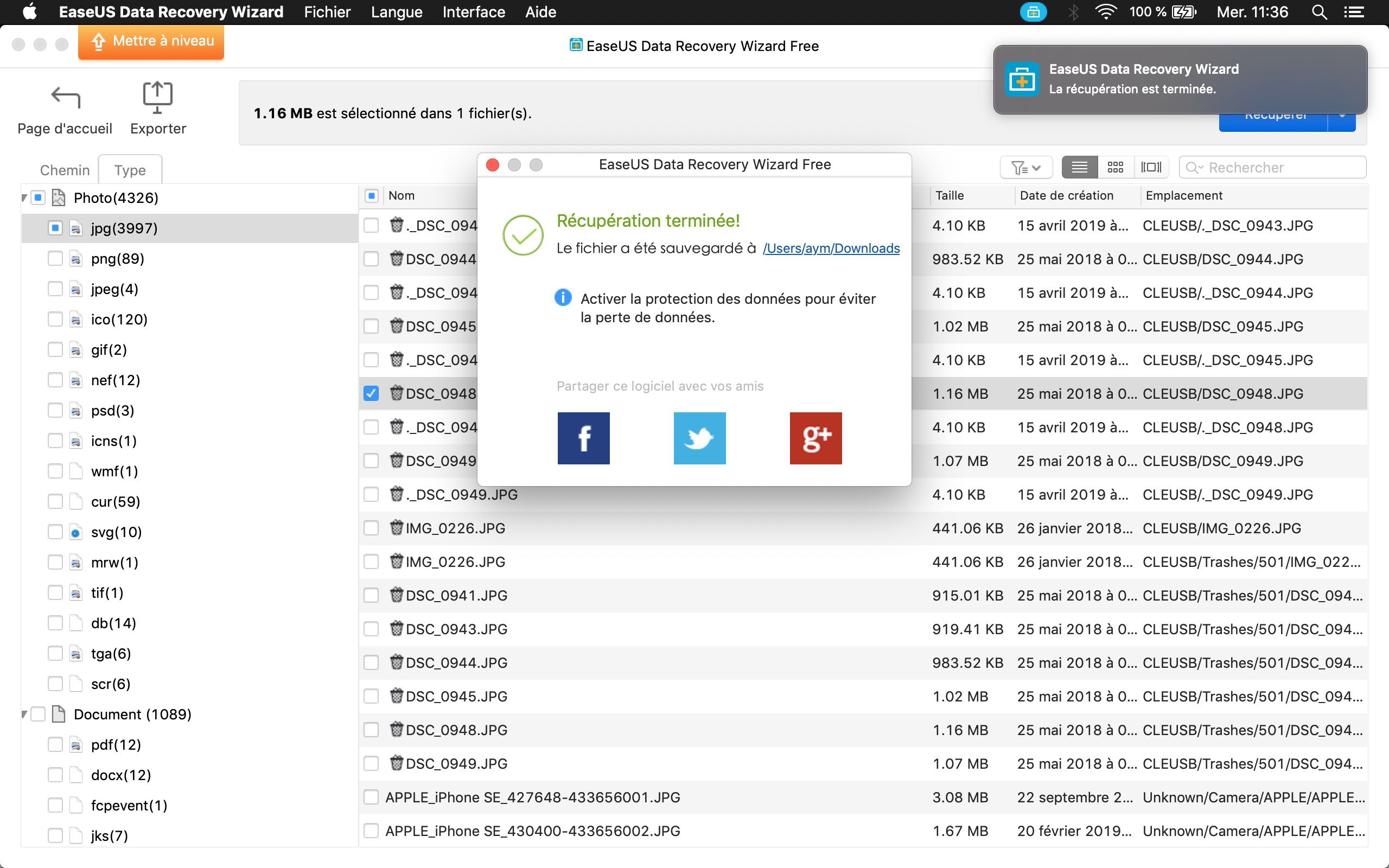Open the Bluetooth status menu
Image resolution: width=1389 pixels, height=868 pixels.
click(x=1073, y=12)
